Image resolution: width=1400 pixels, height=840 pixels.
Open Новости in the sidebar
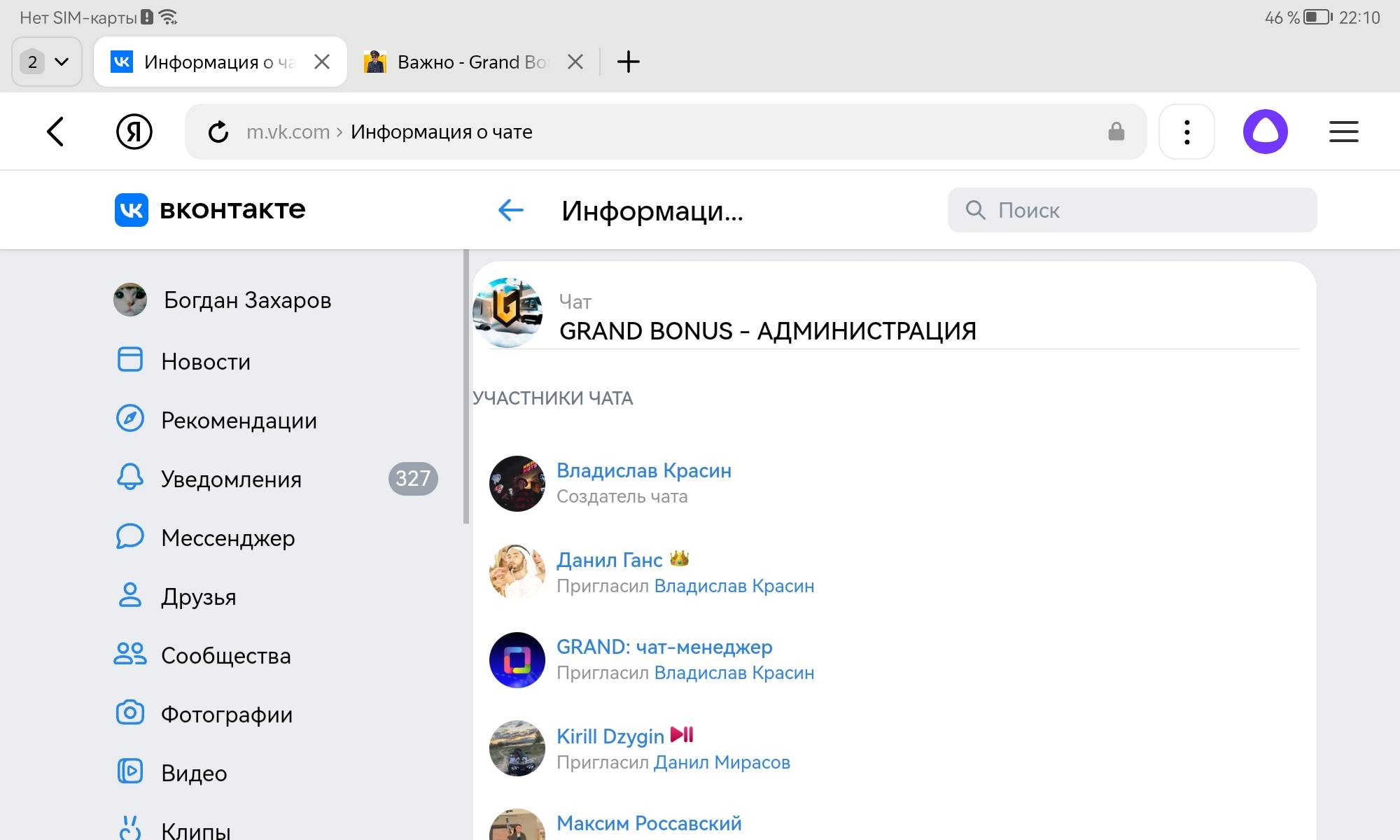(x=205, y=361)
